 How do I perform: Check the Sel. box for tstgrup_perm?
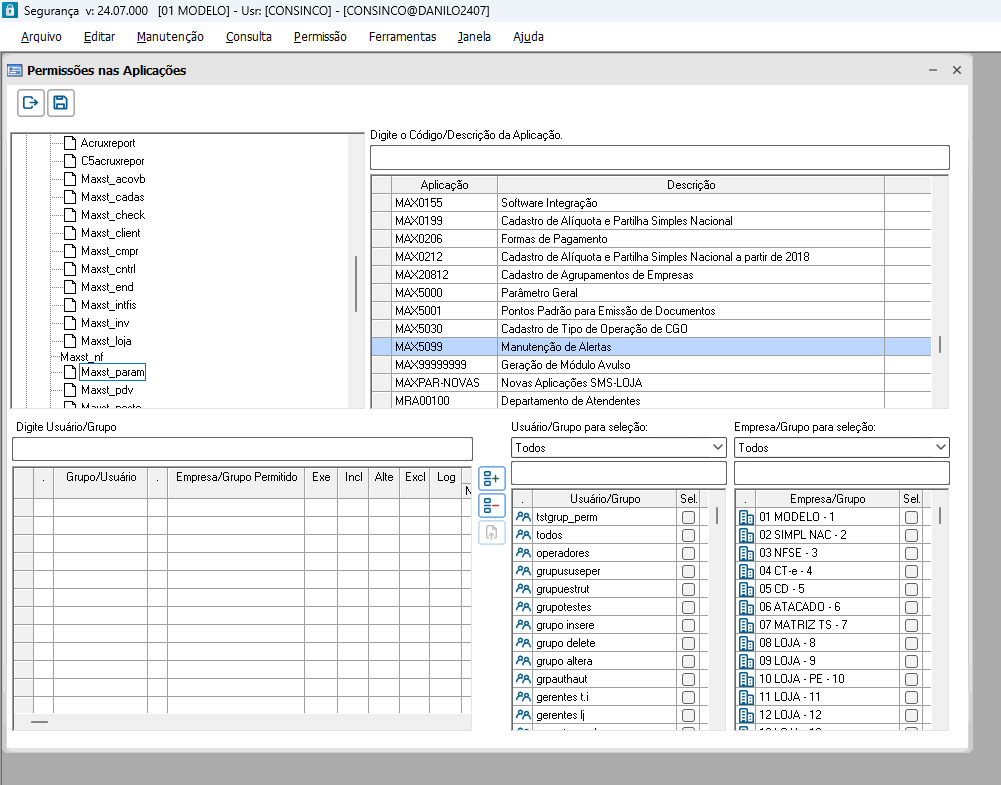pos(688,518)
